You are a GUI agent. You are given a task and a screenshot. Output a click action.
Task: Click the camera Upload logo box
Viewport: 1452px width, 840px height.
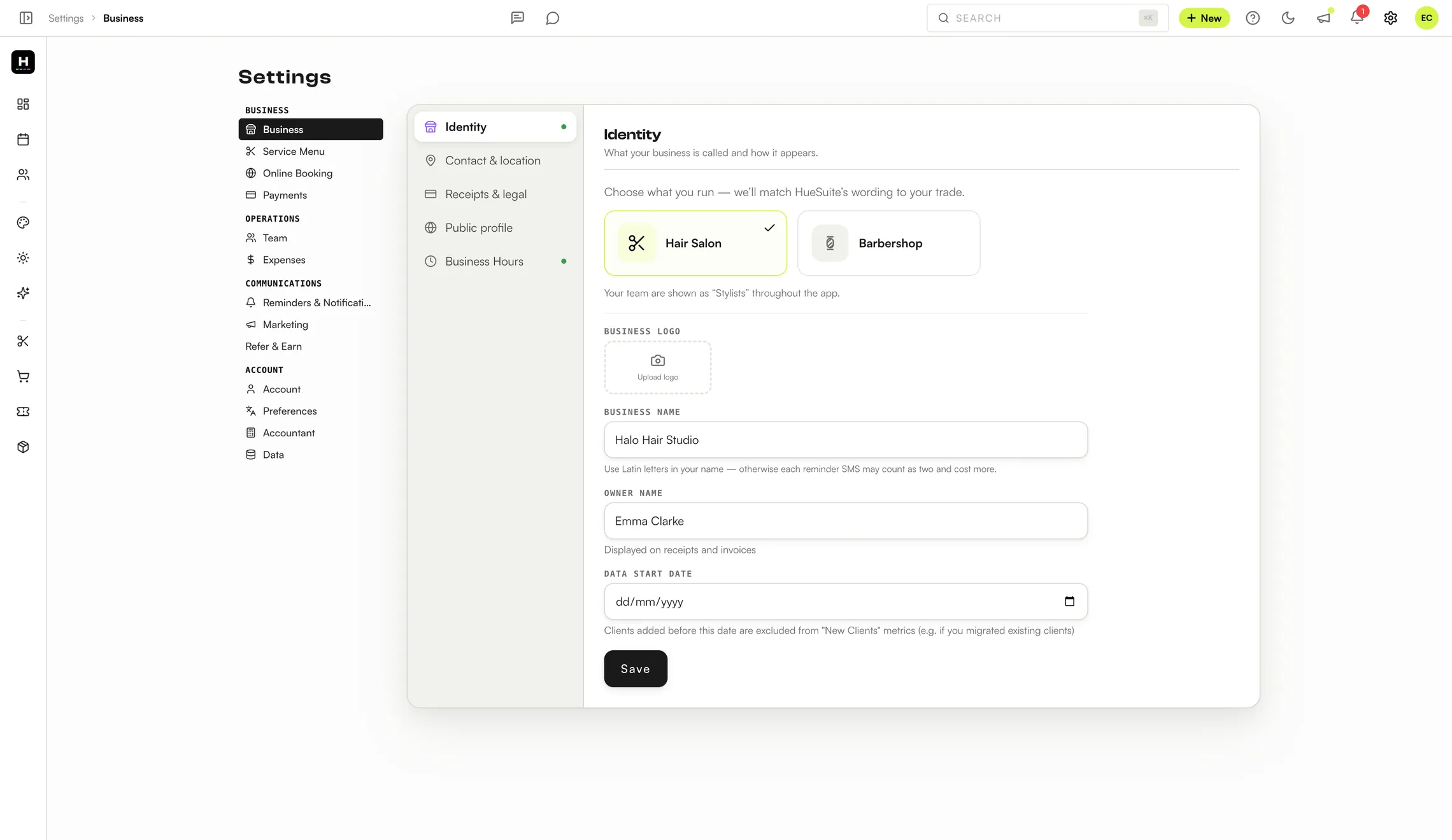[x=658, y=367]
